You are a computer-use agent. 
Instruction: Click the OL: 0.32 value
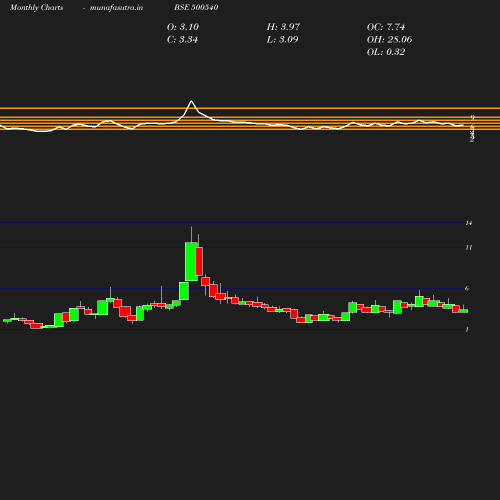[x=386, y=52]
